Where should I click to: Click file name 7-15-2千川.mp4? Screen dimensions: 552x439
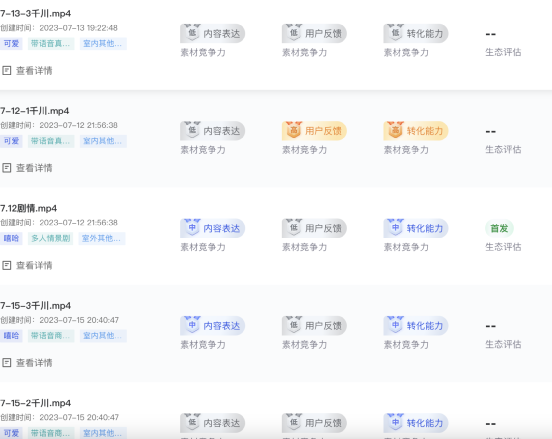coord(36,403)
